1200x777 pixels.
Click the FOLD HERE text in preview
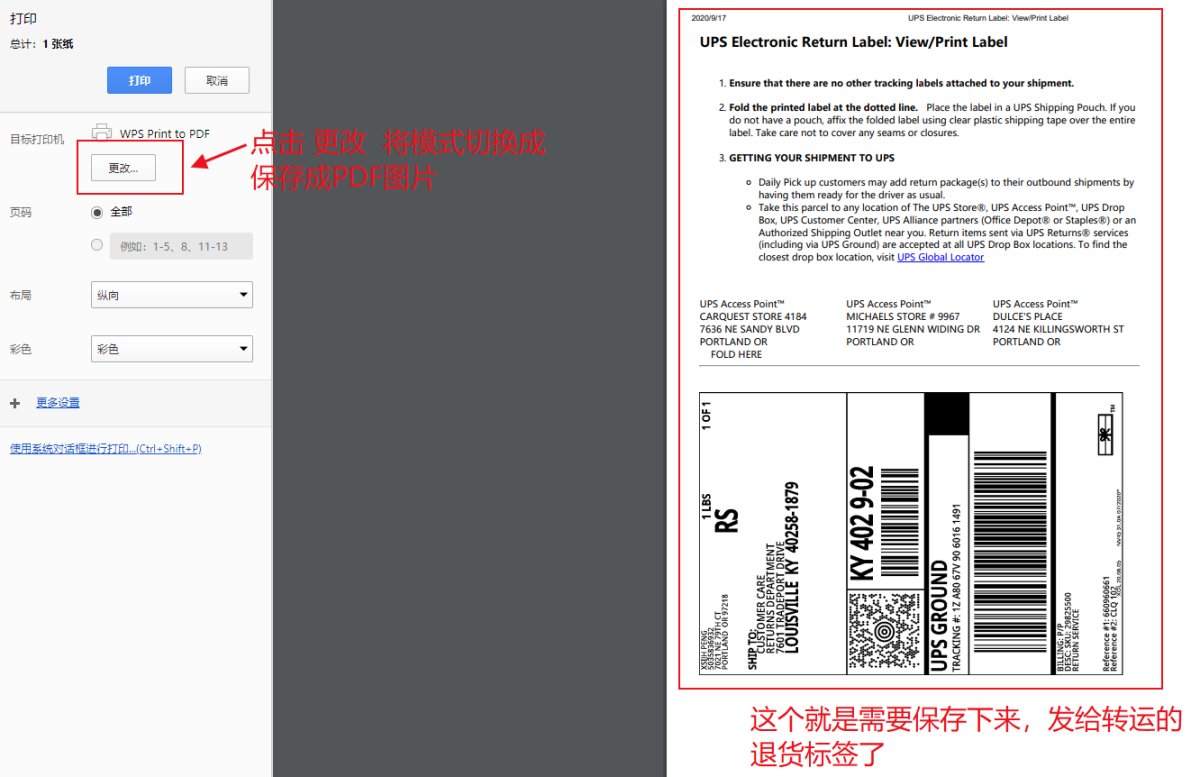click(x=736, y=354)
